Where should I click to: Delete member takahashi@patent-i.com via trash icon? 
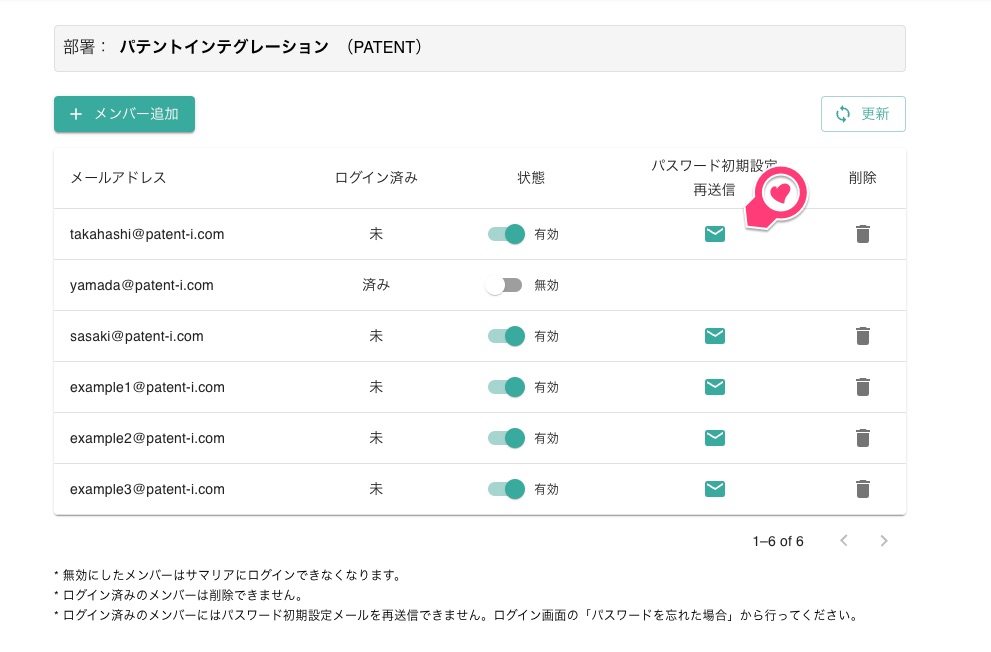point(863,234)
